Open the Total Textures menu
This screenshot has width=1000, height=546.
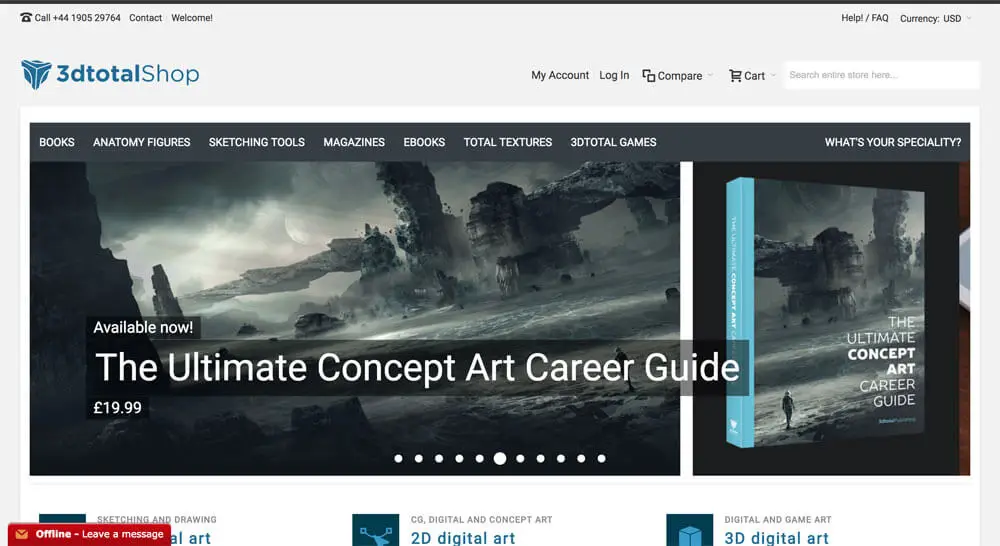tap(508, 142)
